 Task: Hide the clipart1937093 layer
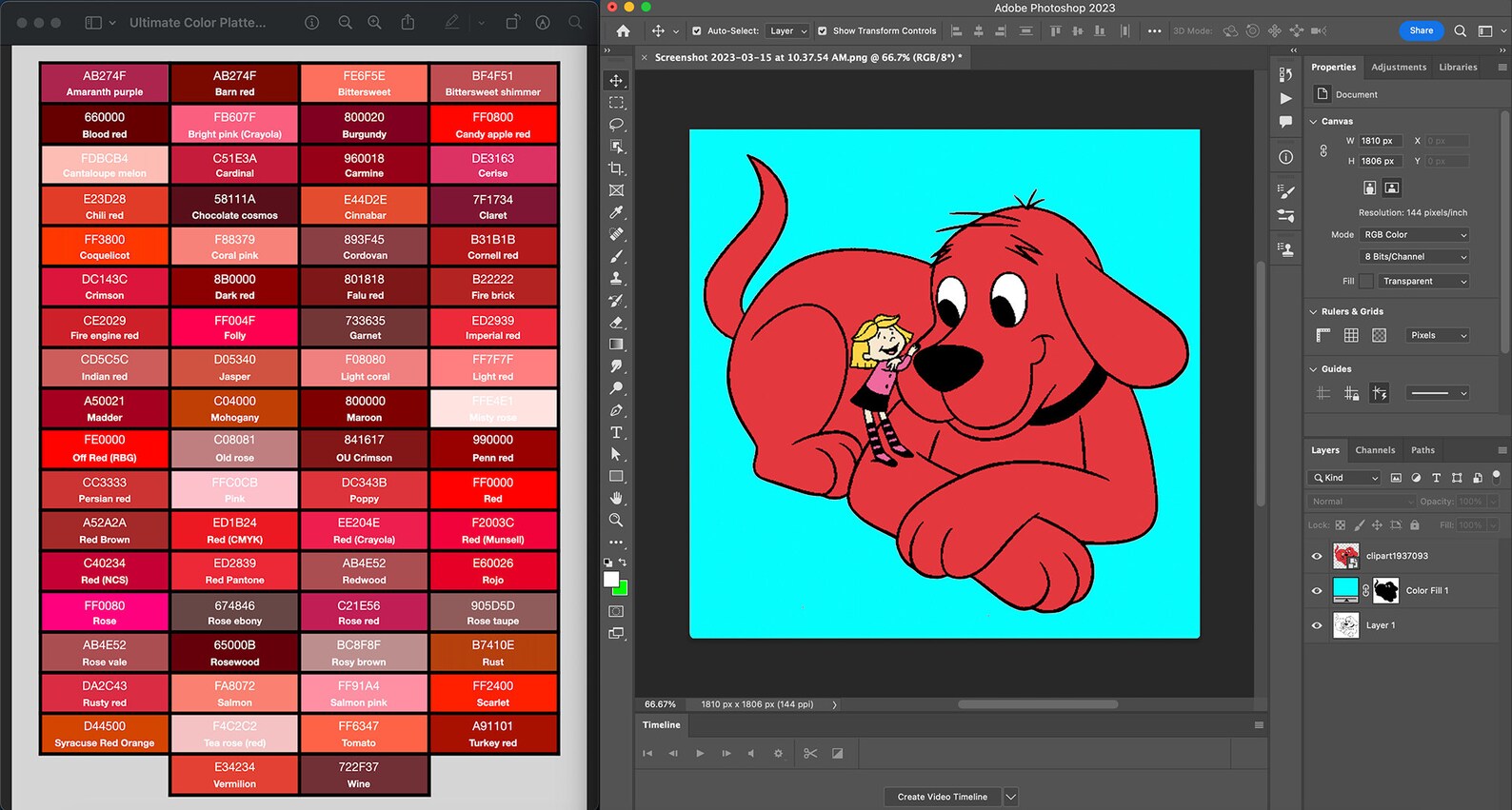pyautogui.click(x=1317, y=557)
